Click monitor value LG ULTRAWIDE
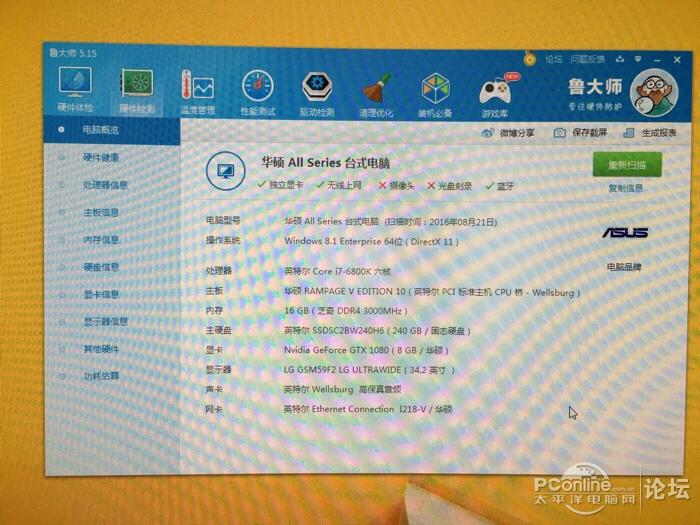Image resolution: width=700 pixels, height=525 pixels. (x=369, y=370)
